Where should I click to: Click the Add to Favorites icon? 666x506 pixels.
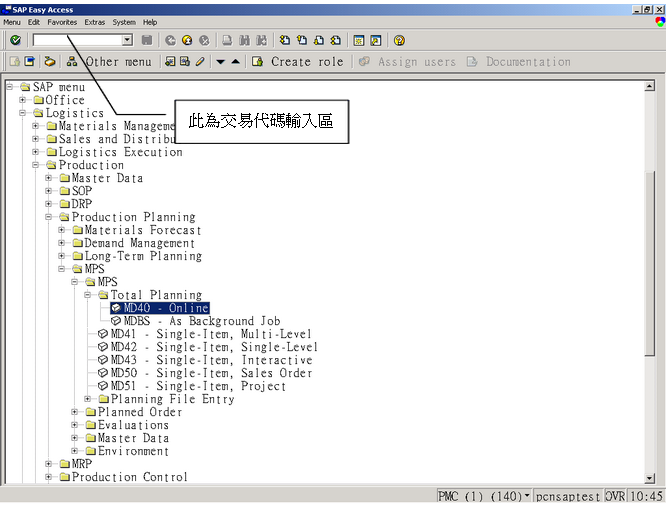click(170, 62)
